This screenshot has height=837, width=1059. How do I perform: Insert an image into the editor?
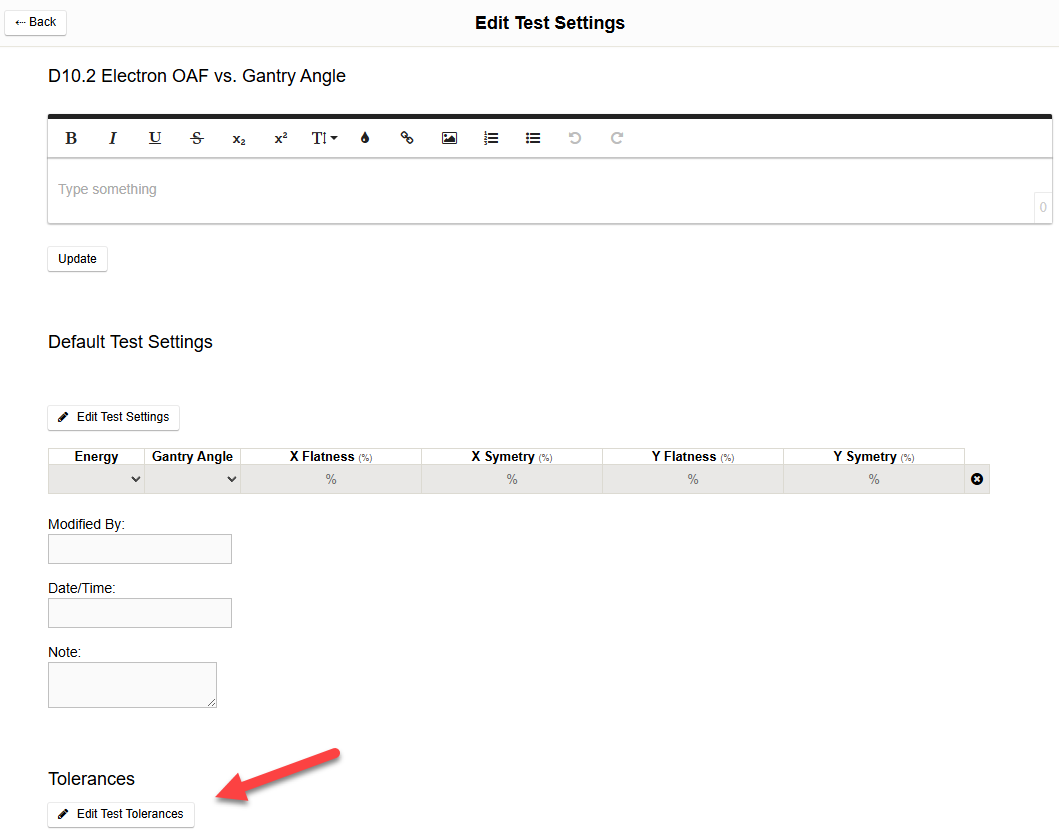[x=449, y=138]
